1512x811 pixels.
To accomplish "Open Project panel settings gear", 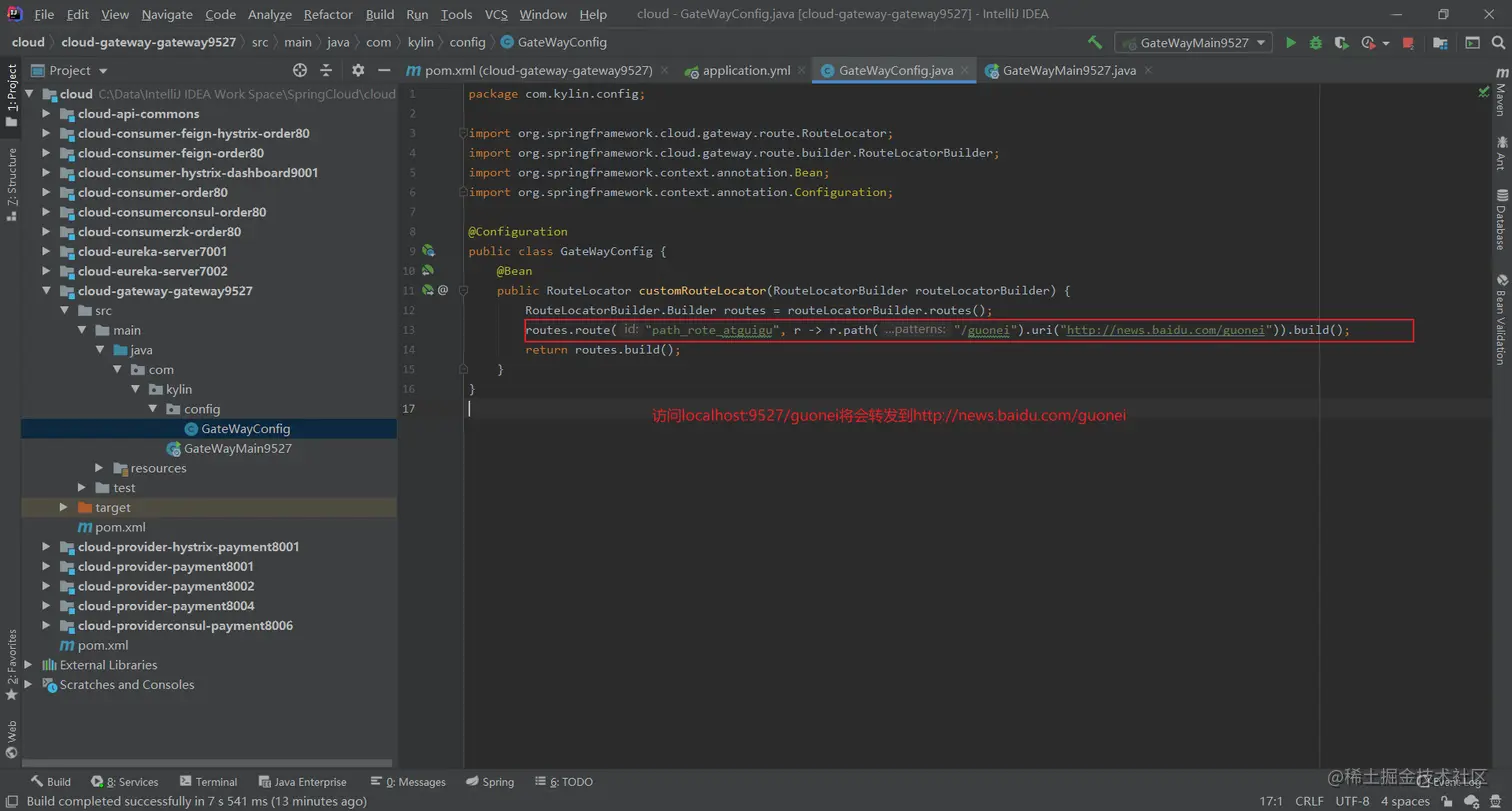I will 358,70.
